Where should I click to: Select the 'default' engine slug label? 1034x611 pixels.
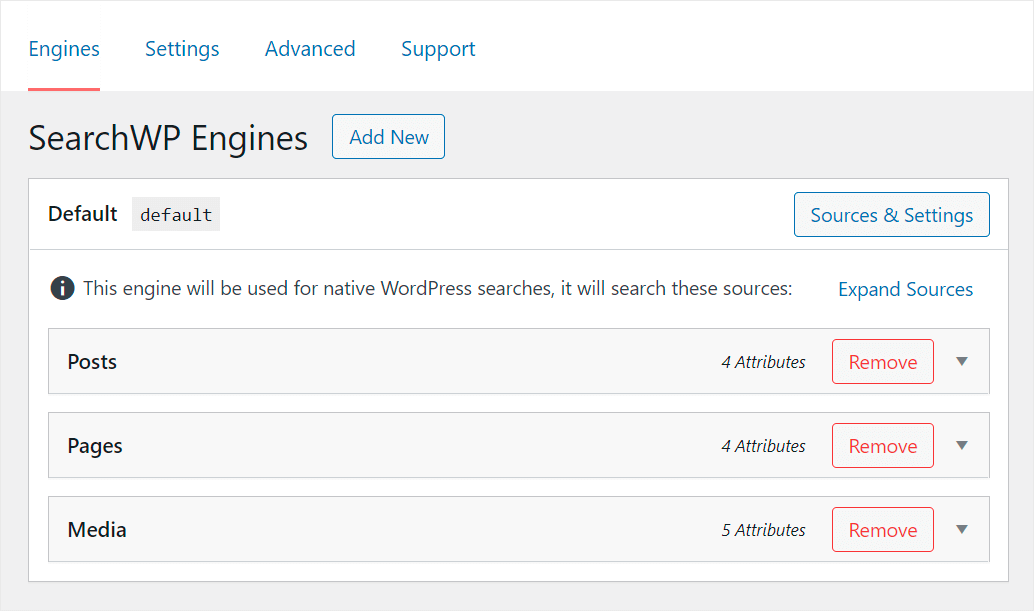tap(176, 214)
